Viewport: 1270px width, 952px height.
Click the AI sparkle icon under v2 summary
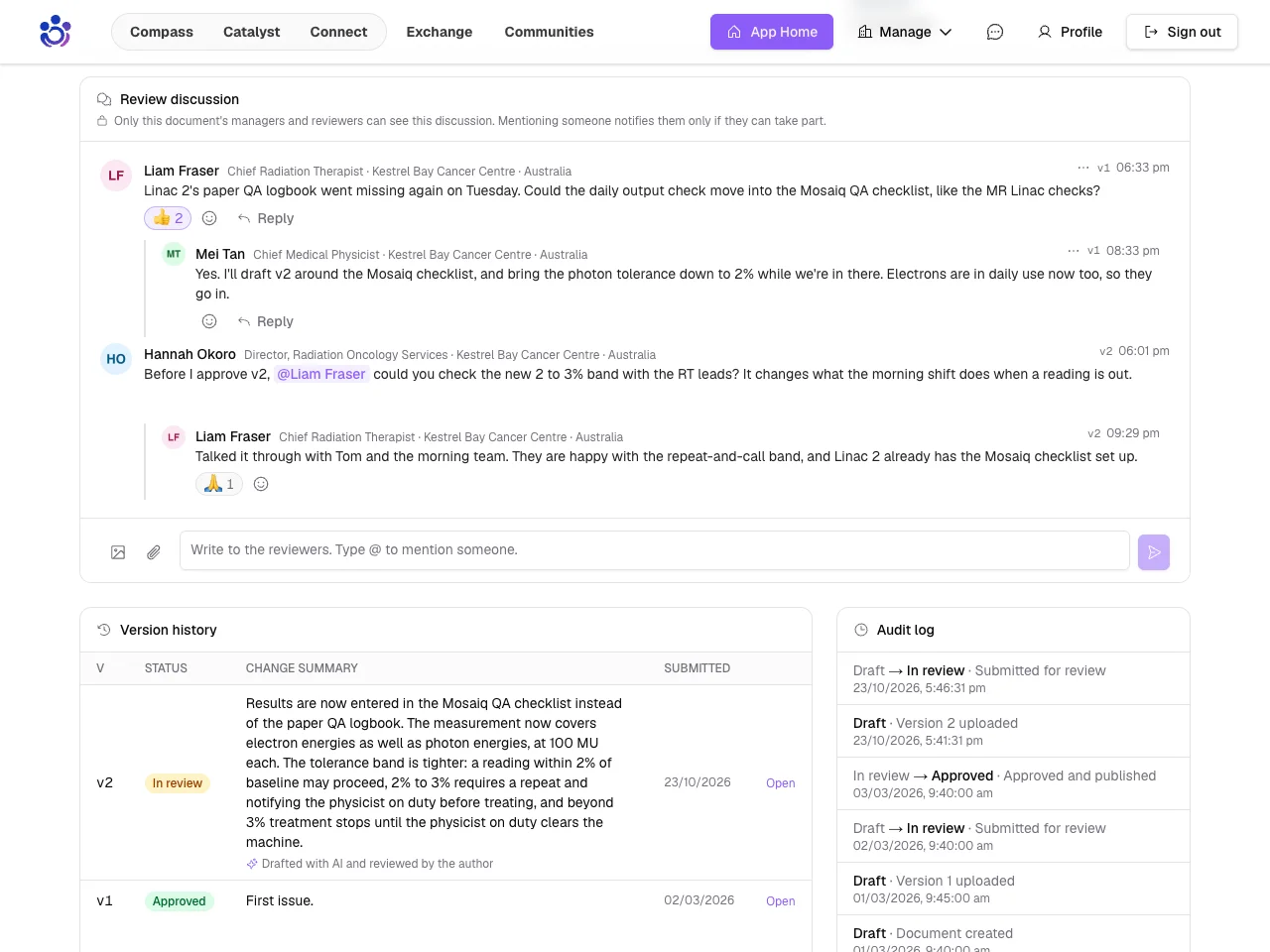(x=252, y=864)
